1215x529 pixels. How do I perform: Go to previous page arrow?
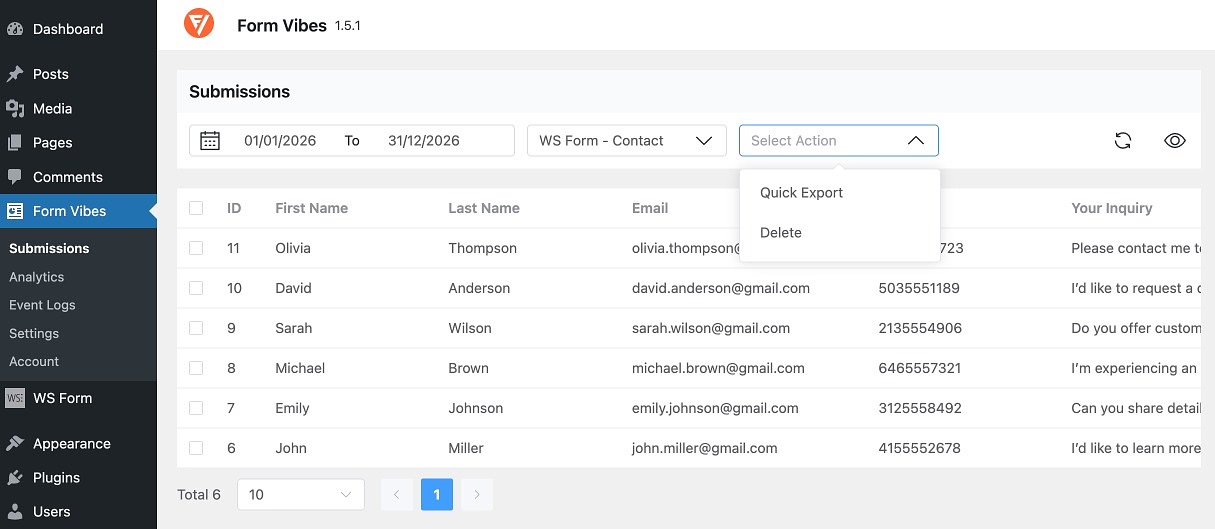click(x=397, y=494)
